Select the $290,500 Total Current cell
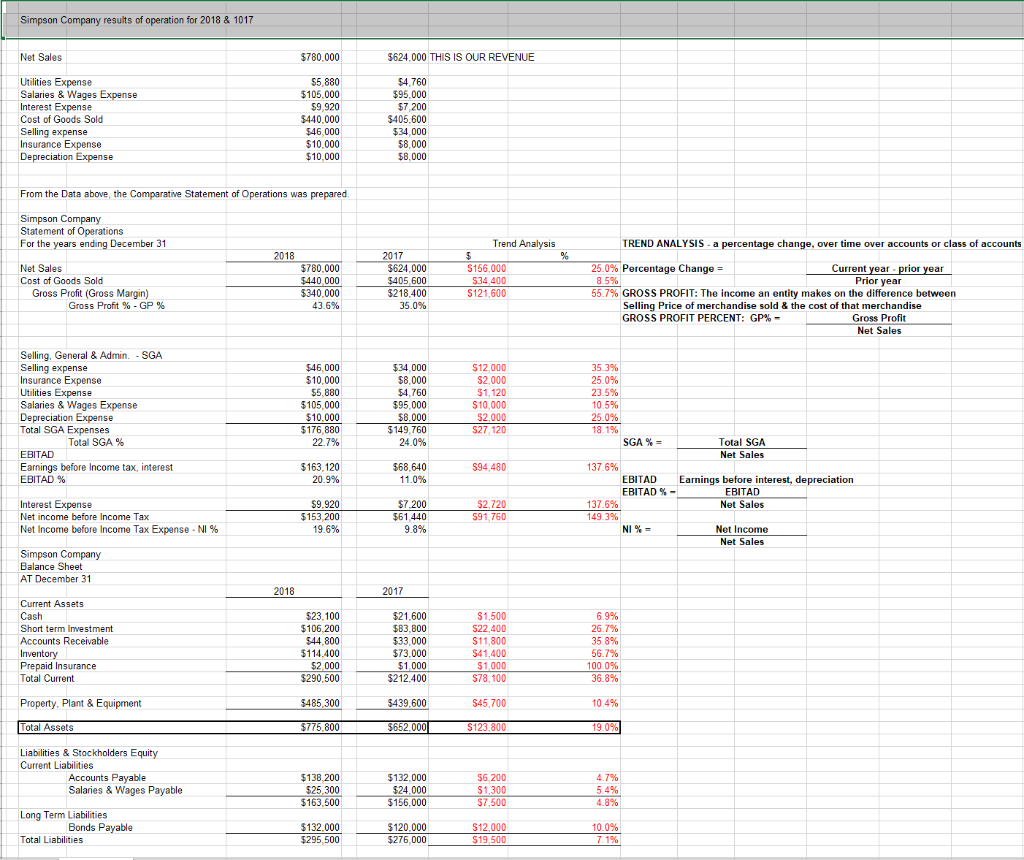This screenshot has width=1024, height=860. click(x=320, y=678)
